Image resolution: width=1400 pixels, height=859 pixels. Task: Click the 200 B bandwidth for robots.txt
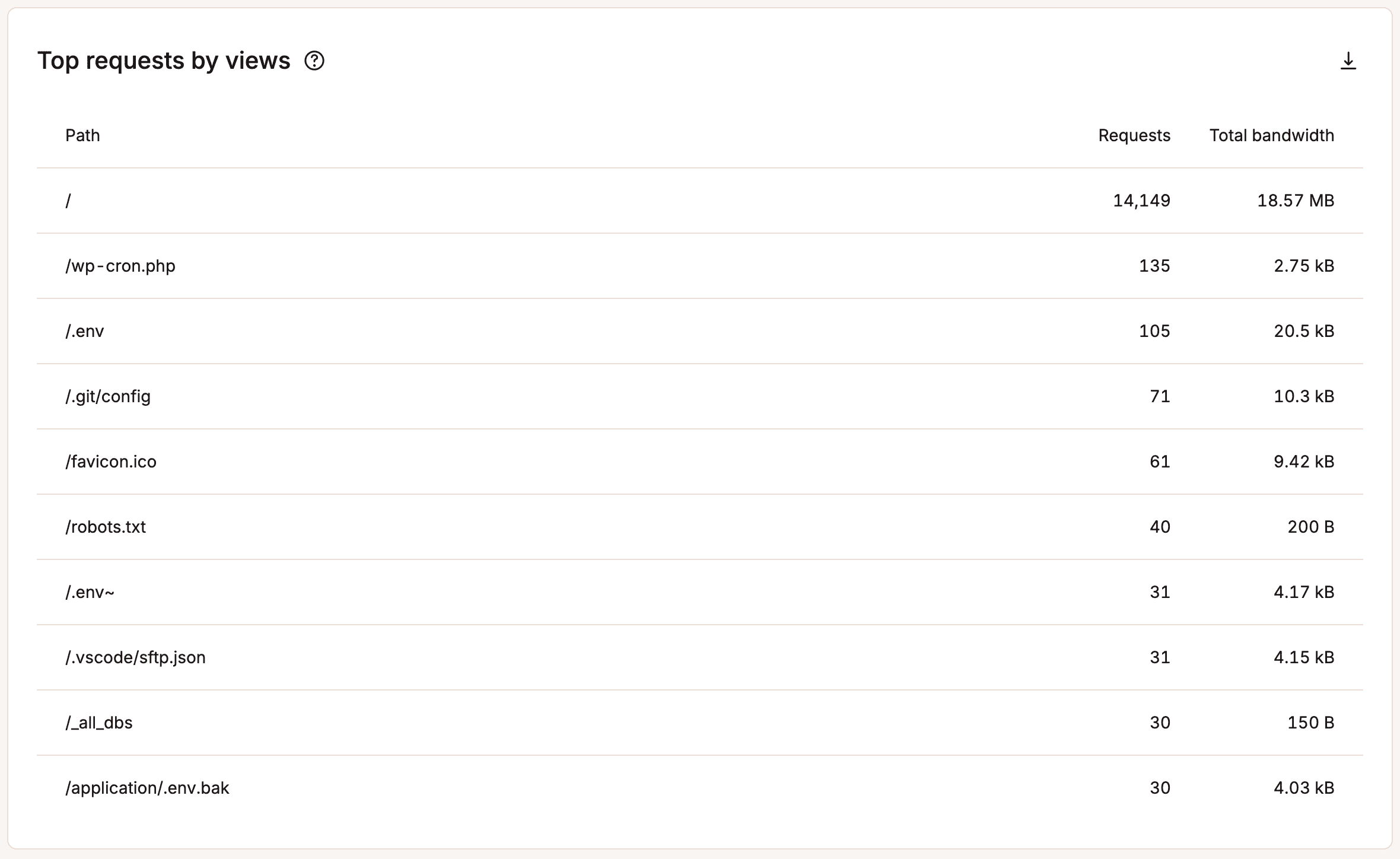click(x=1311, y=527)
